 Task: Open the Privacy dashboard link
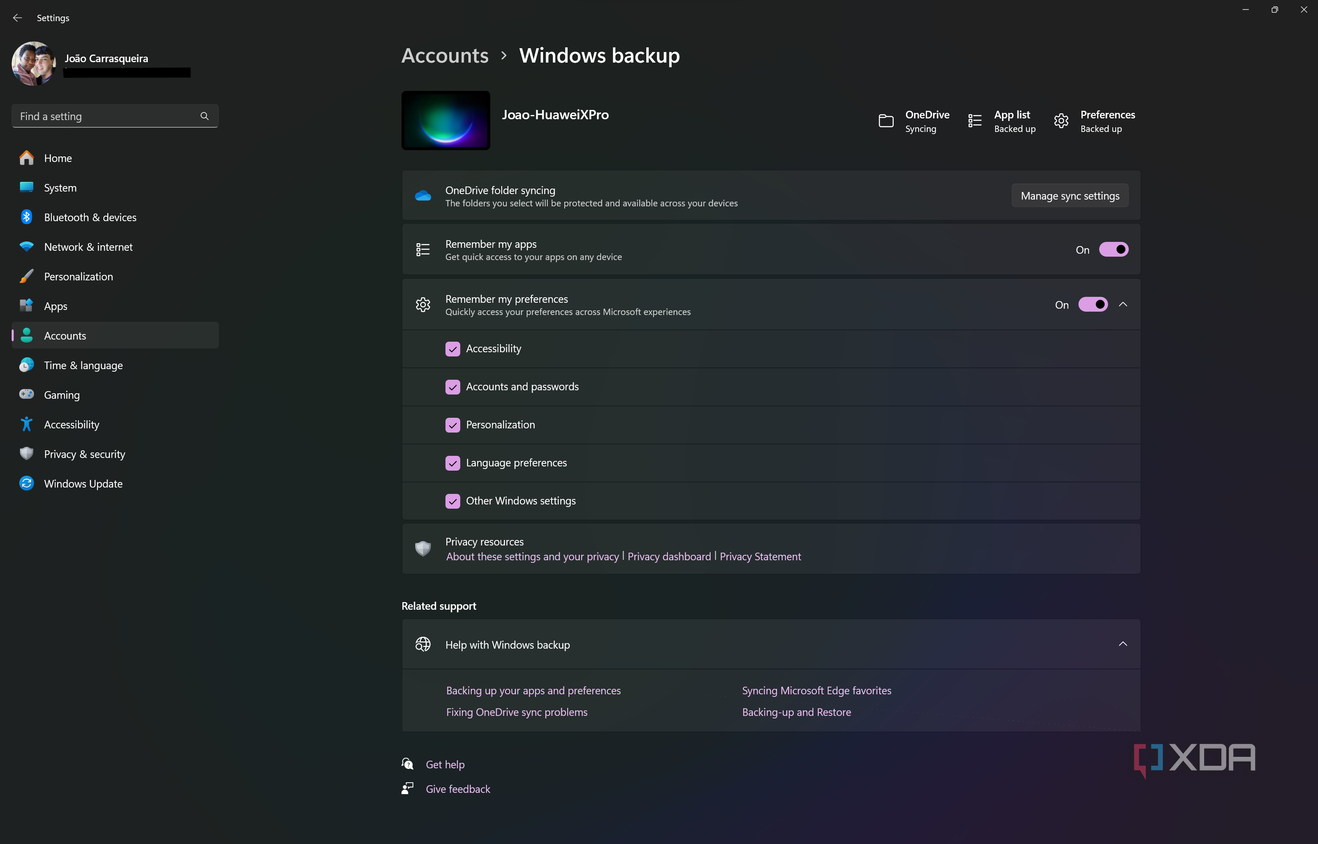pos(669,557)
